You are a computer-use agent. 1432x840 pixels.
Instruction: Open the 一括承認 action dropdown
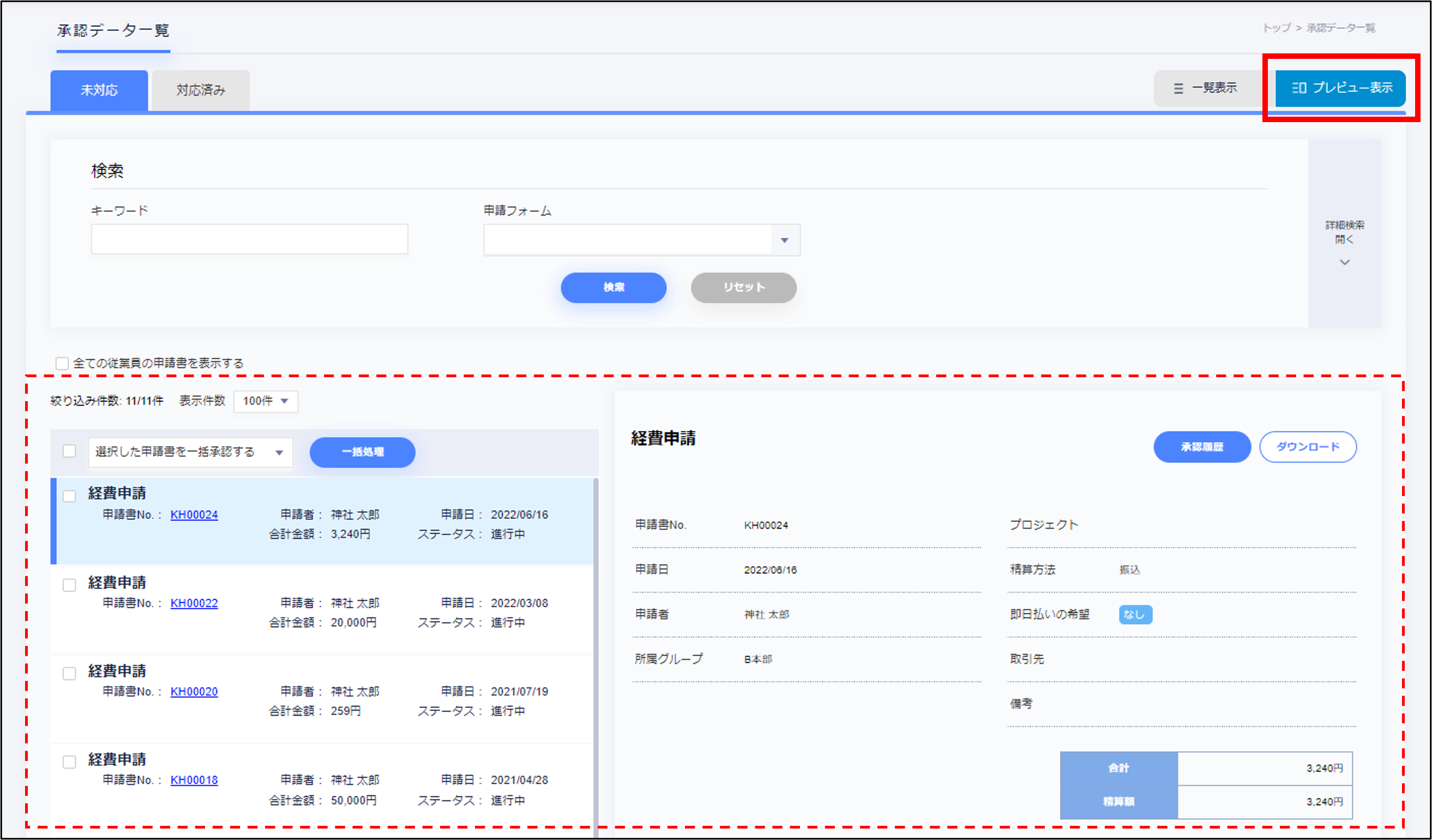190,452
